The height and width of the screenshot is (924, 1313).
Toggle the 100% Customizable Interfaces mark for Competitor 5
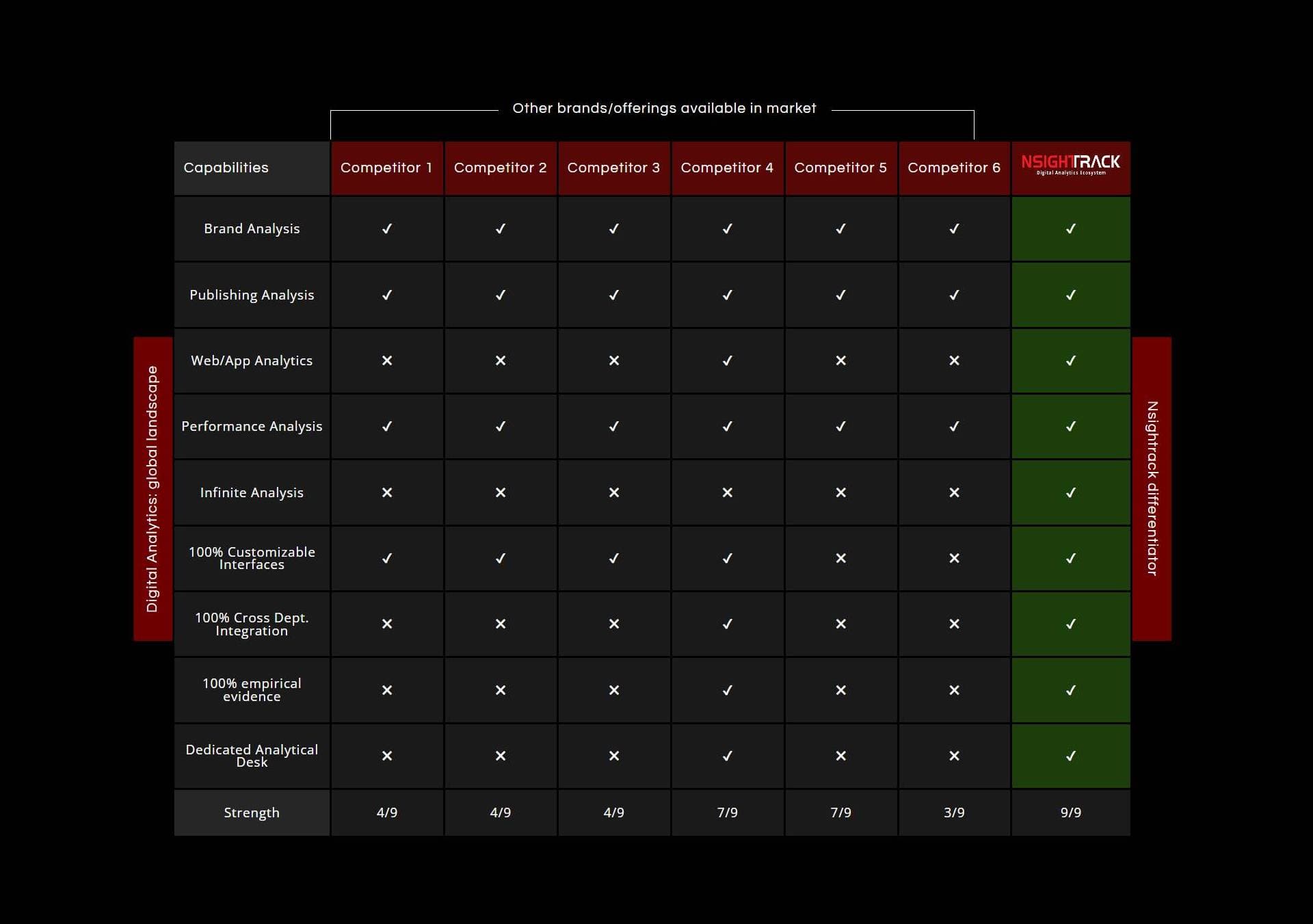point(840,558)
